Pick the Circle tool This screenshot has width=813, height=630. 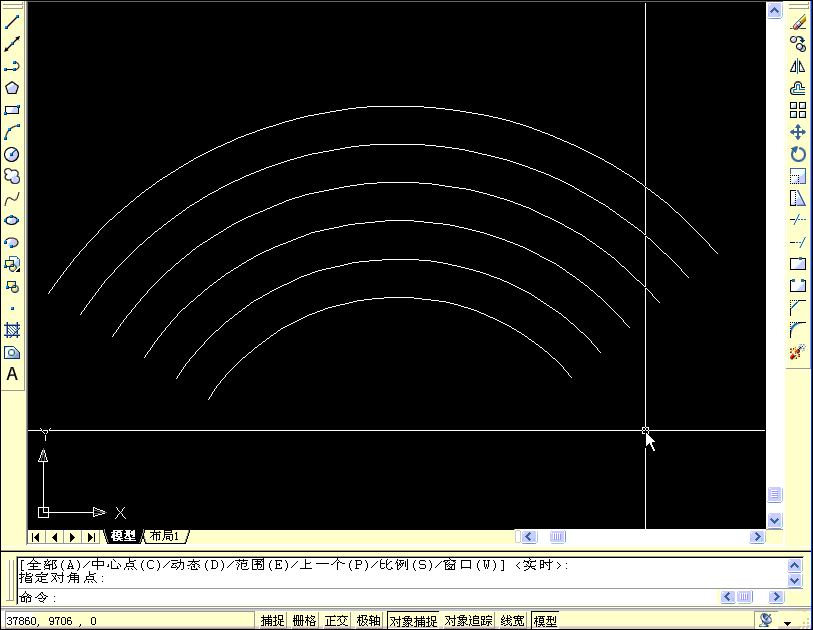click(x=11, y=155)
